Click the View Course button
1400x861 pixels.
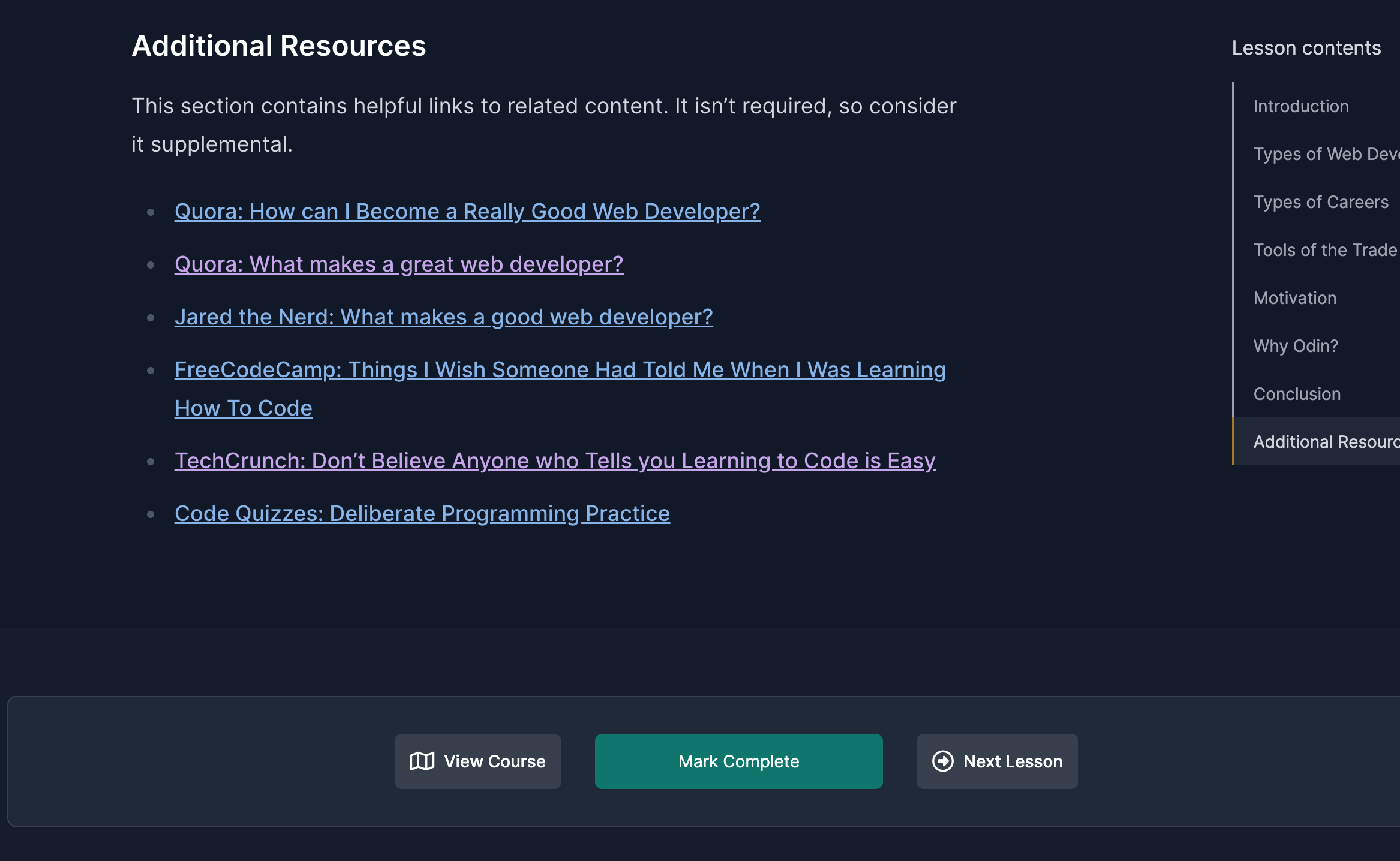(x=478, y=761)
